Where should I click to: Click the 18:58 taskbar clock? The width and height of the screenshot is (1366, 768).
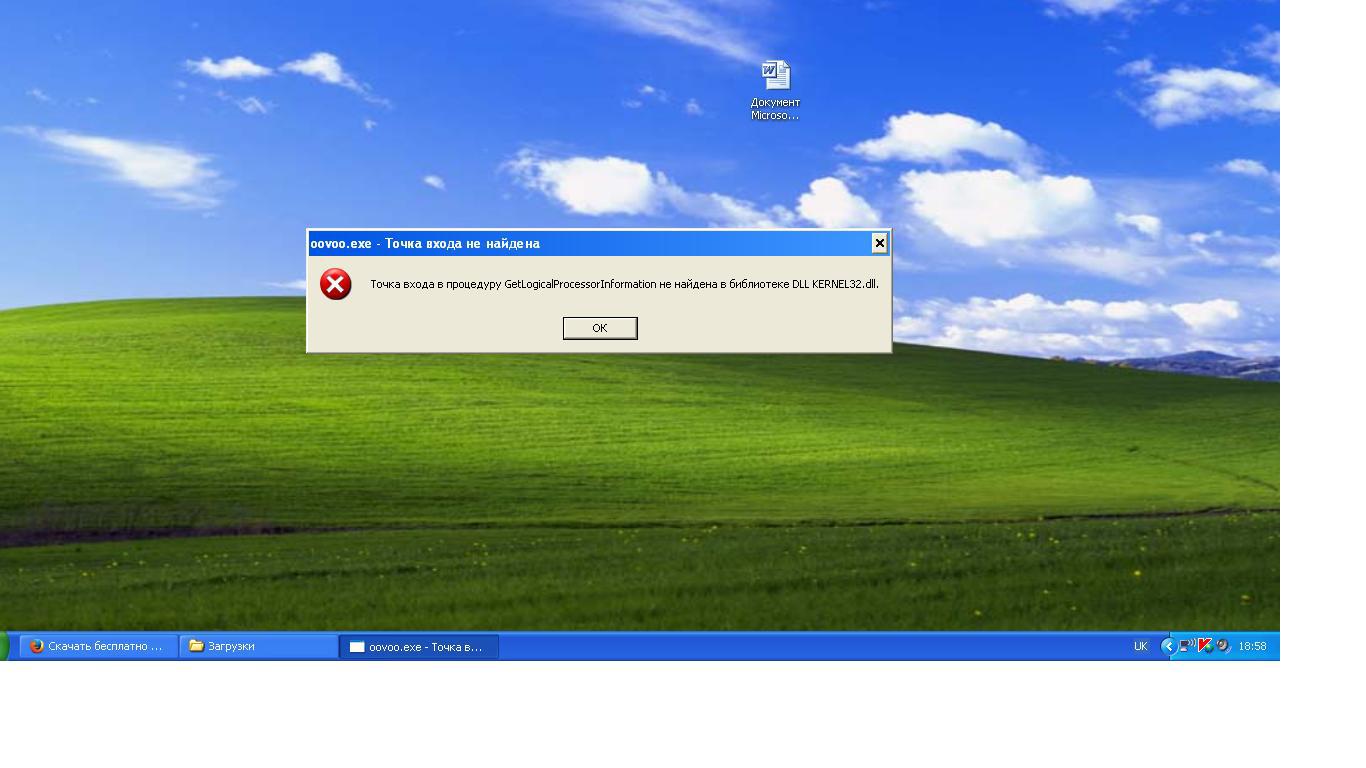click(1252, 646)
